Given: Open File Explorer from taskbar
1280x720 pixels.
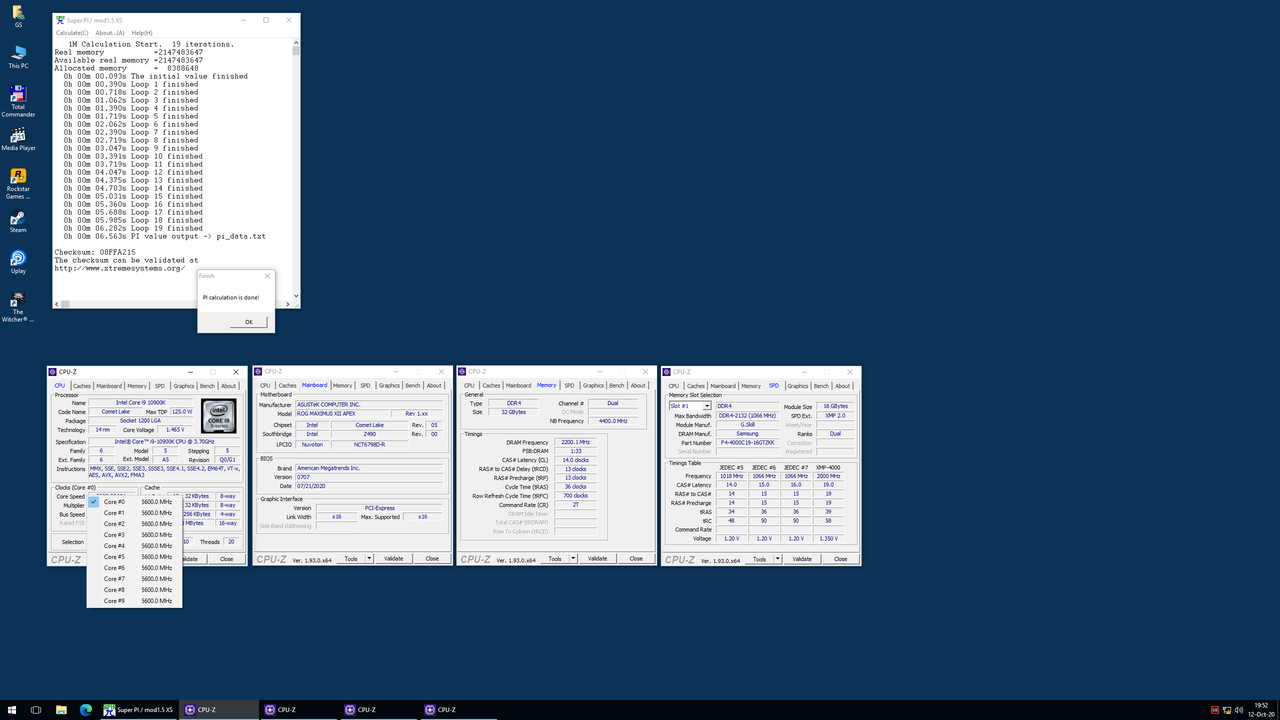Looking at the screenshot, I should coord(61,710).
